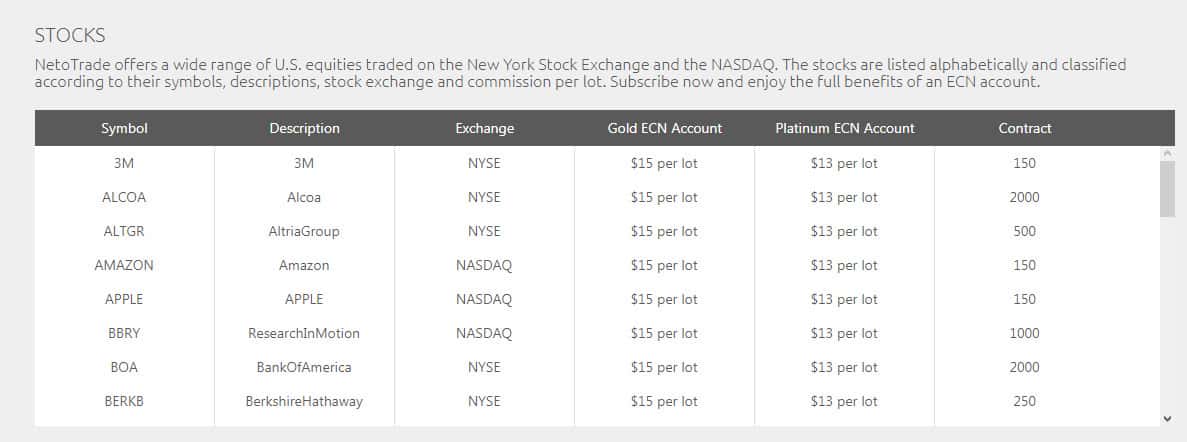Click the Symbol column header

[124, 128]
